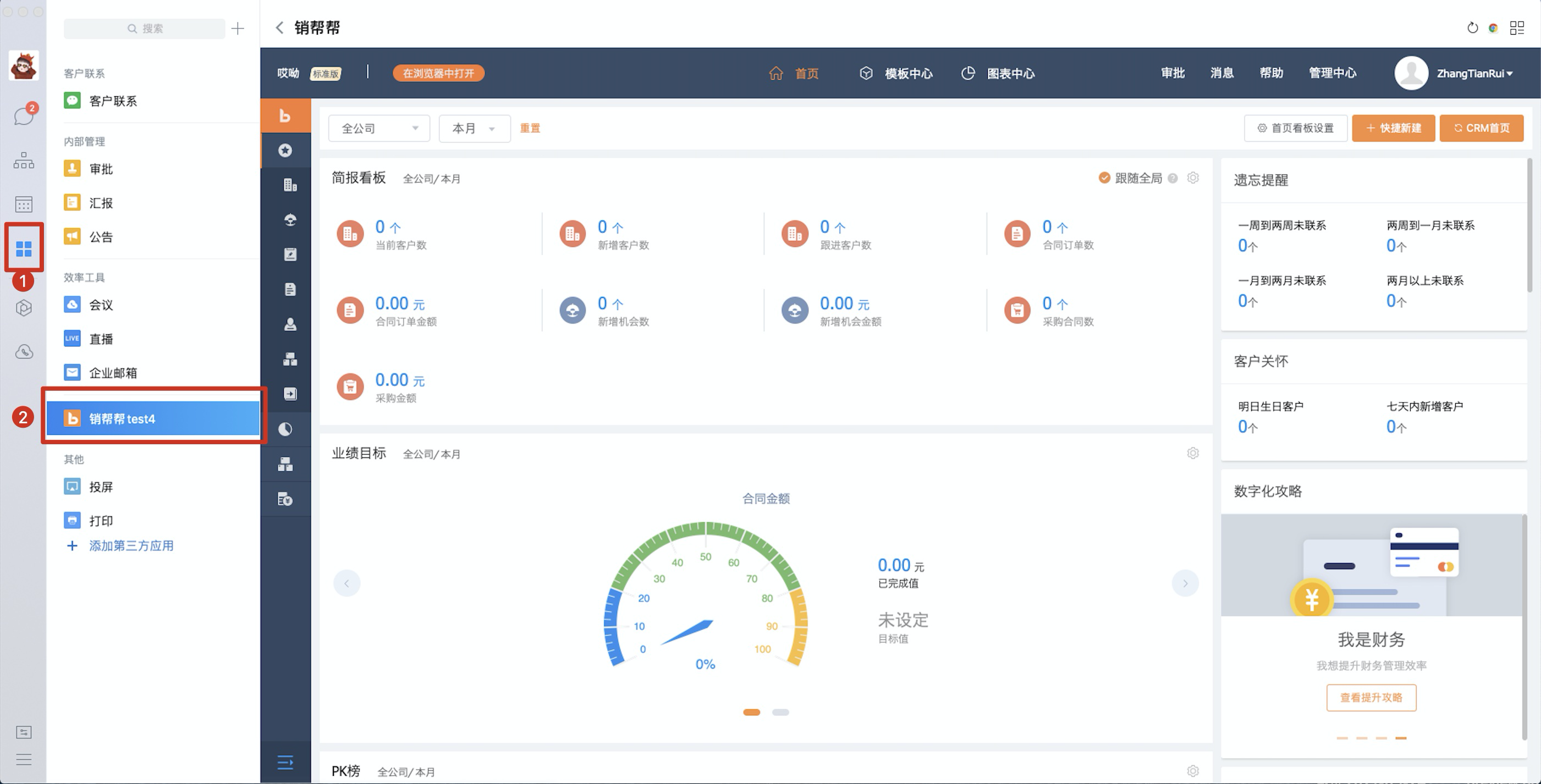Select last dash indicator under 我是财务
The height and width of the screenshot is (784, 1541).
1401,738
